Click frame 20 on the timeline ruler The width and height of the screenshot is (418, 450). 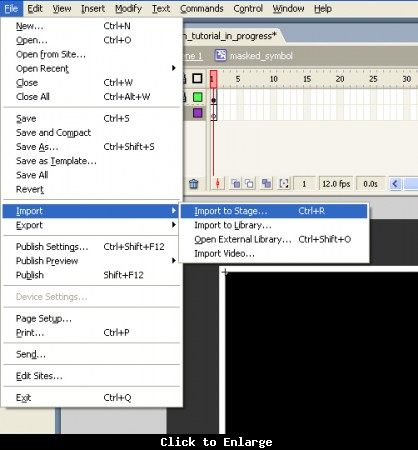coord(340,79)
